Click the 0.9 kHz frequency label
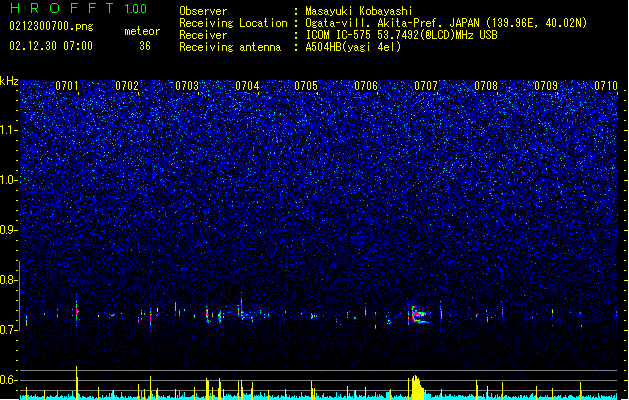 click(8, 230)
